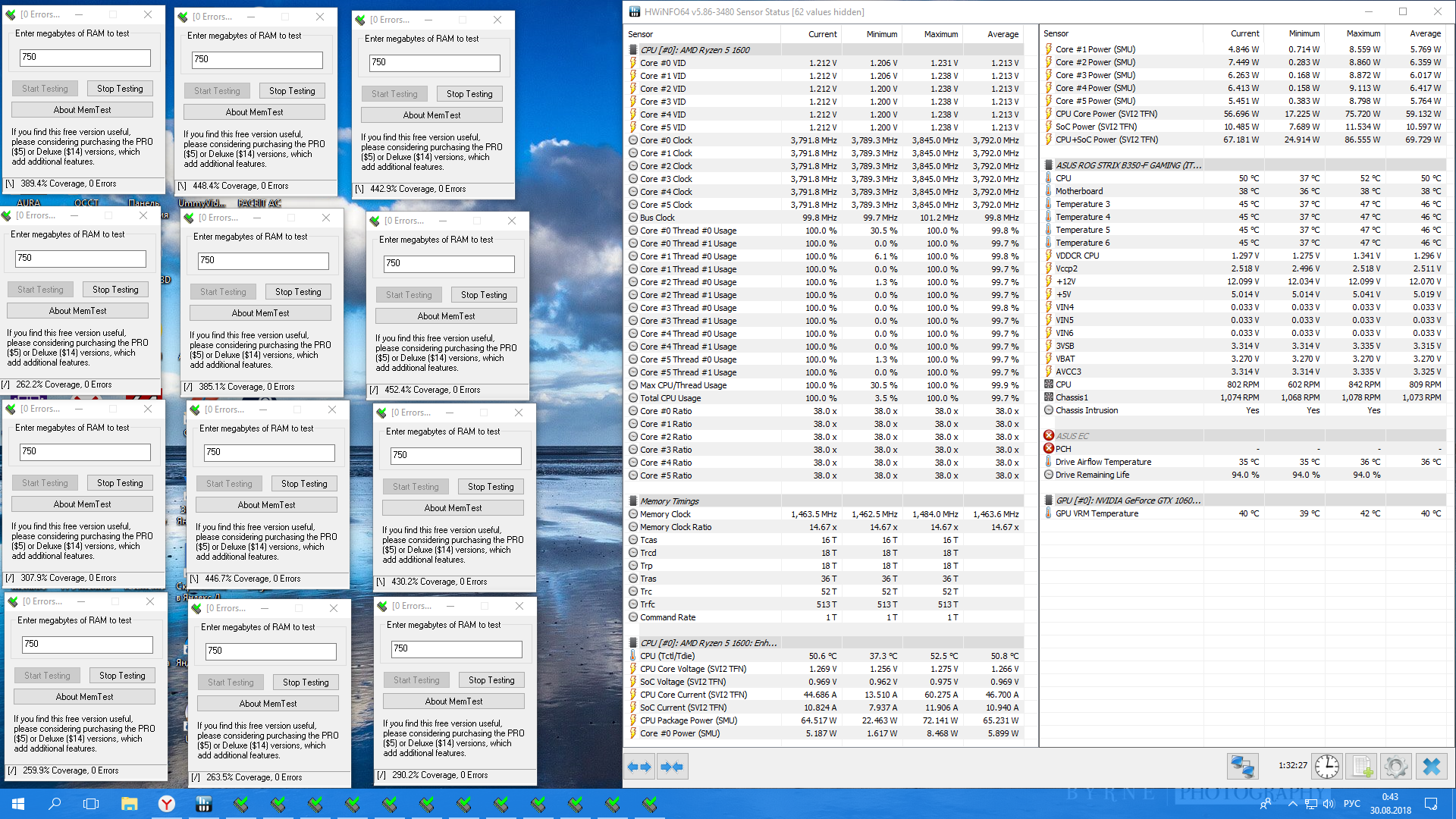Reset the min/max values with the clock icon
Viewport: 1456px width, 819px height.
click(1326, 767)
